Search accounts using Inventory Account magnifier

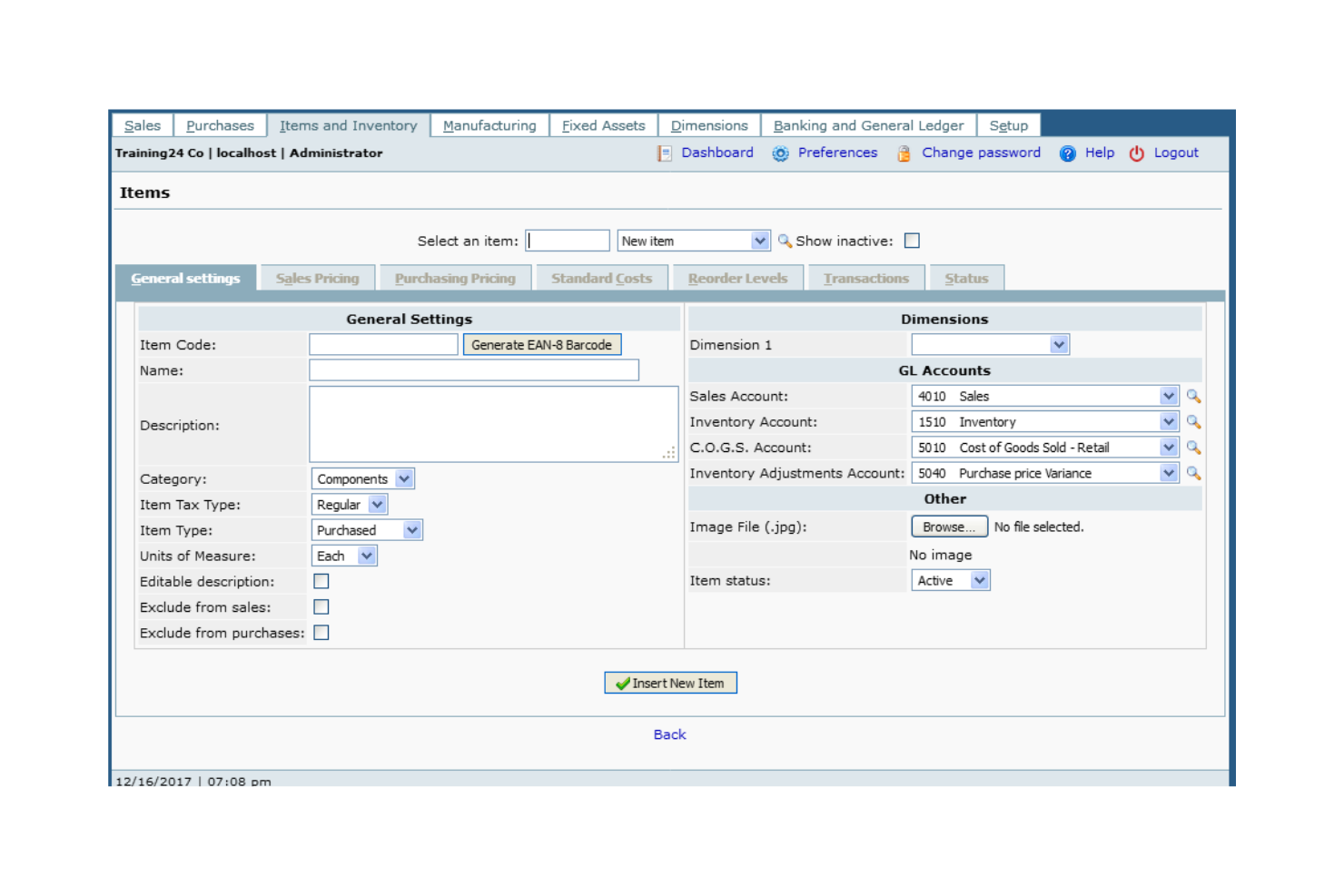1193,421
